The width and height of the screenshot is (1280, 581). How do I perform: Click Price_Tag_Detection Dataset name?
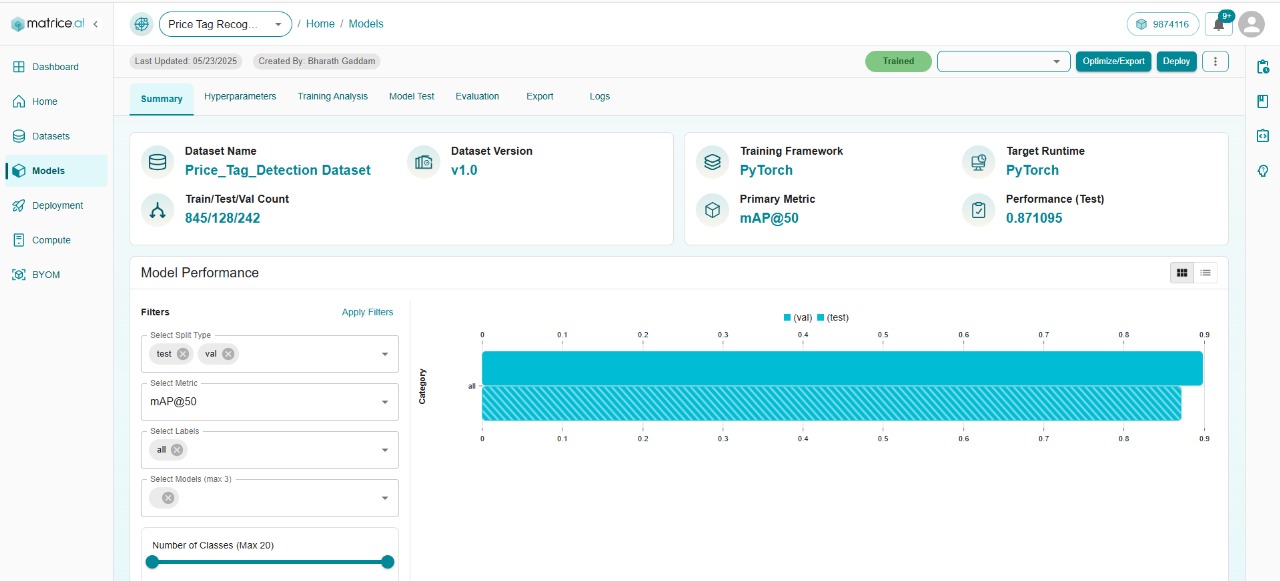(x=278, y=170)
